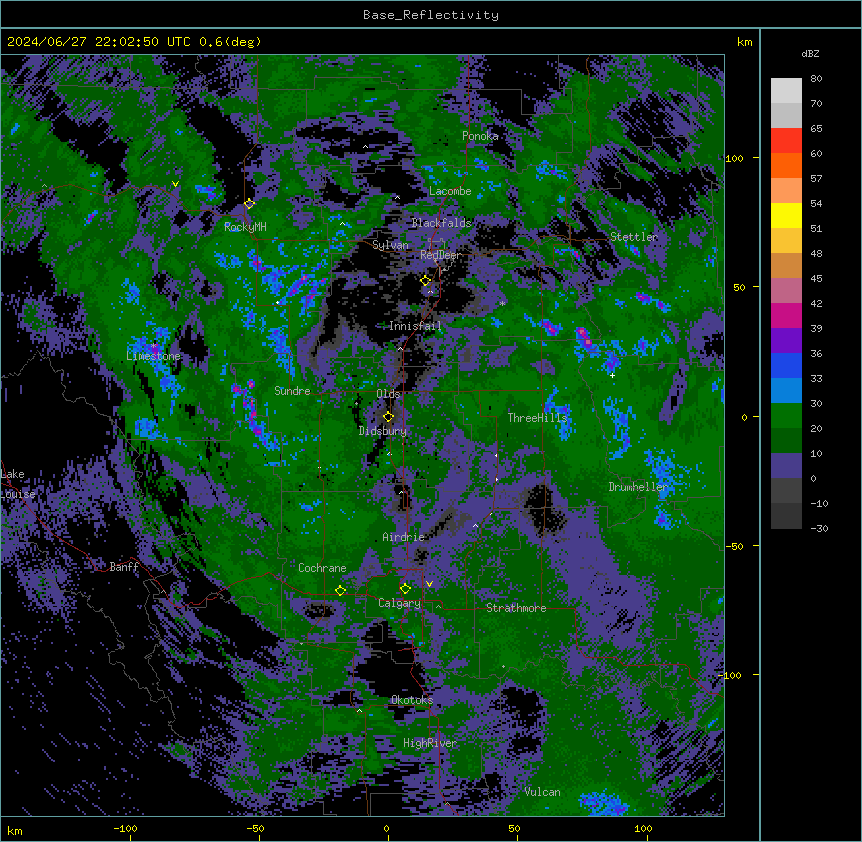Click the yellow diamond marker above RockyMH
This screenshot has width=862, height=842.
pos(249,204)
